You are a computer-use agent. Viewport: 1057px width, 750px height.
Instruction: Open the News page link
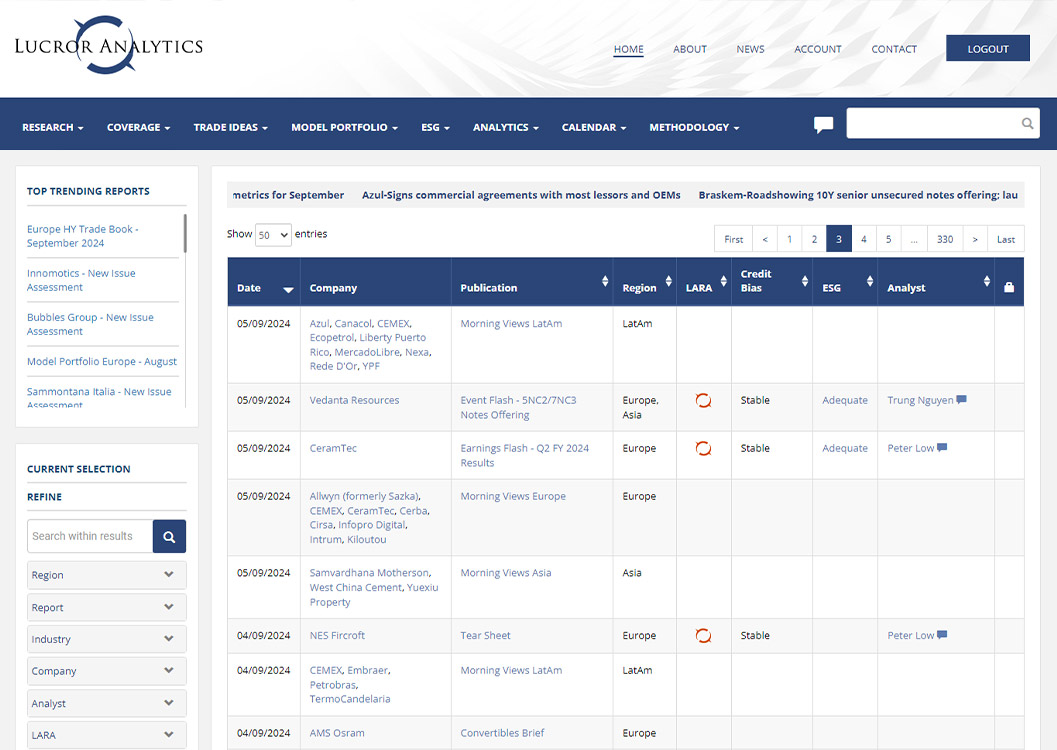(750, 49)
